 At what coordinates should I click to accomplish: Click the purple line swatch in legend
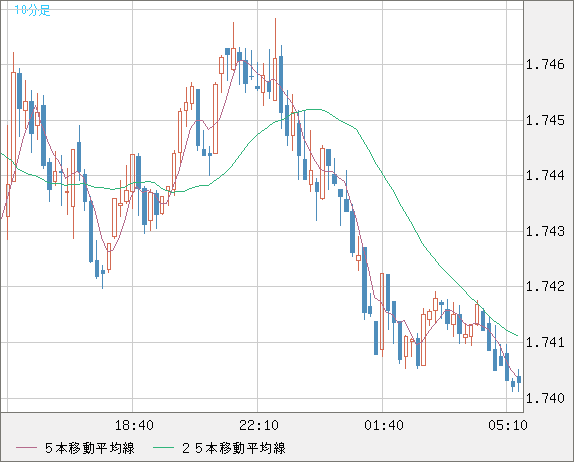point(26,448)
